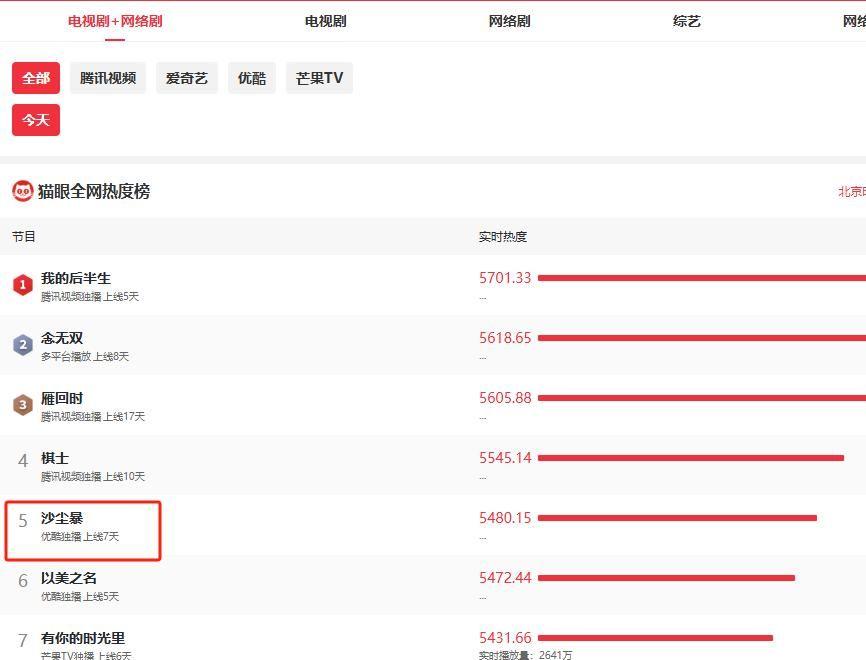The width and height of the screenshot is (866, 660).
Task: Click heat value 5431.66
Action: point(505,637)
